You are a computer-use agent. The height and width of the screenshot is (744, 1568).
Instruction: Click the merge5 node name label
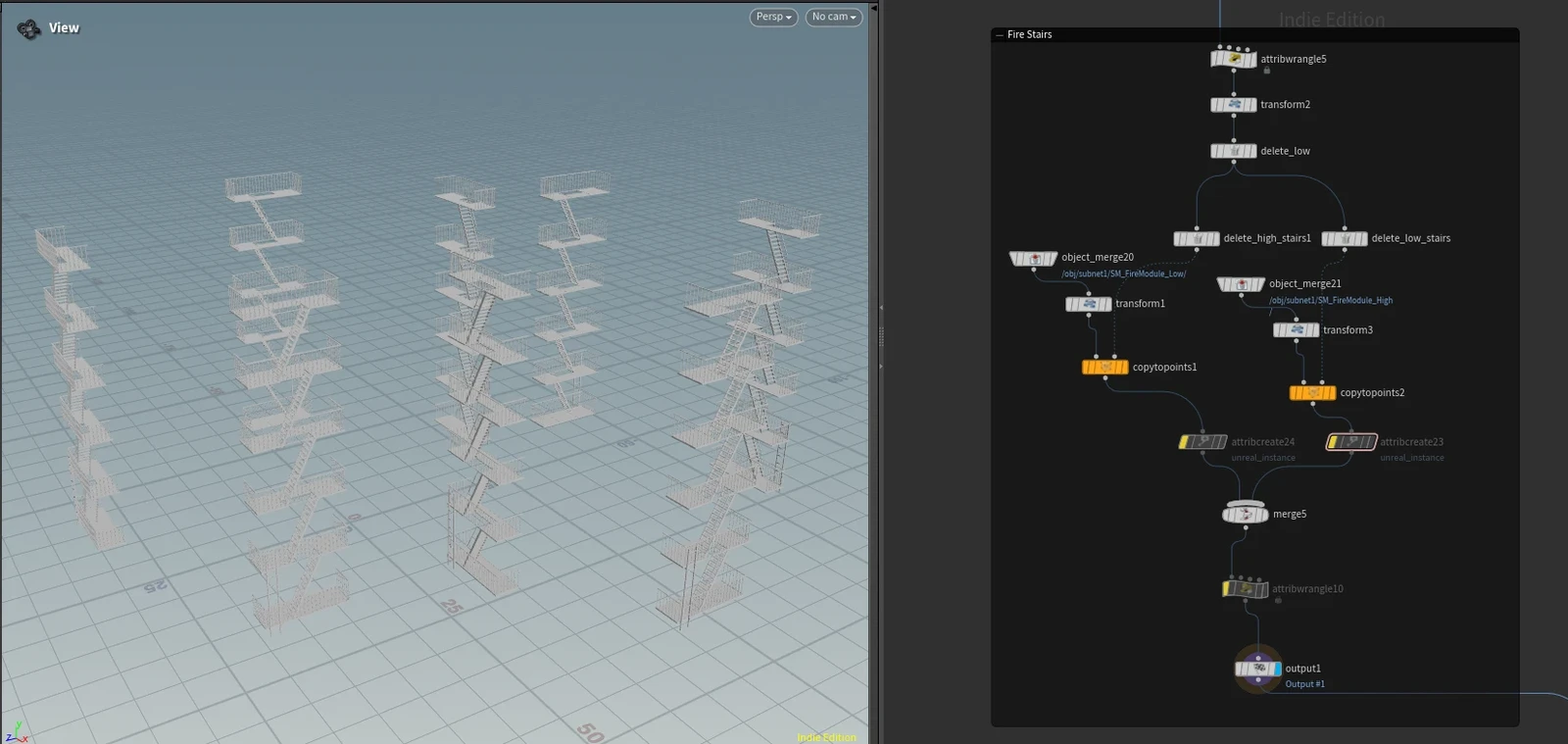click(x=1290, y=514)
